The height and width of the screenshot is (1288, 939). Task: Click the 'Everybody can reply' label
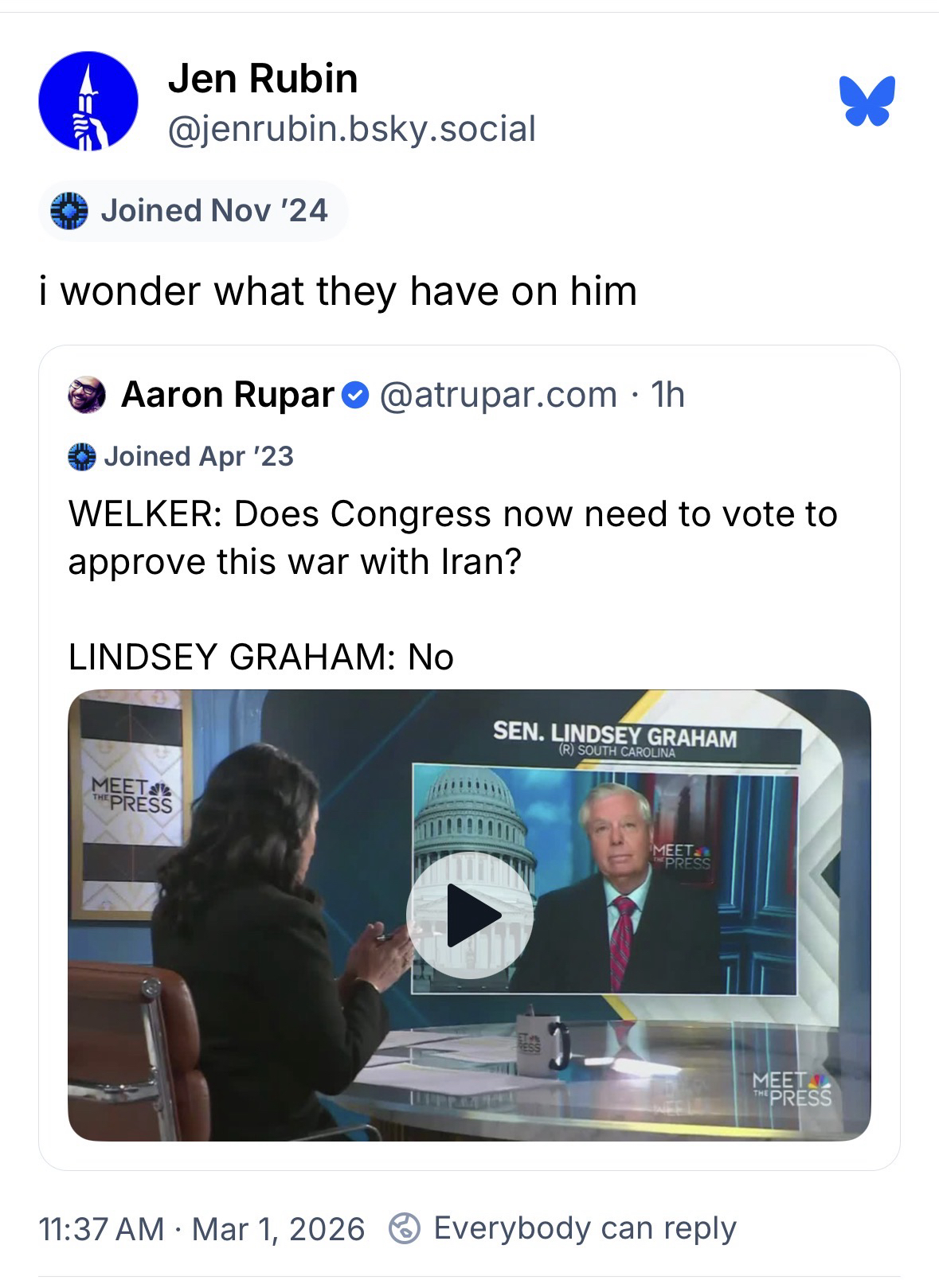tap(585, 1228)
